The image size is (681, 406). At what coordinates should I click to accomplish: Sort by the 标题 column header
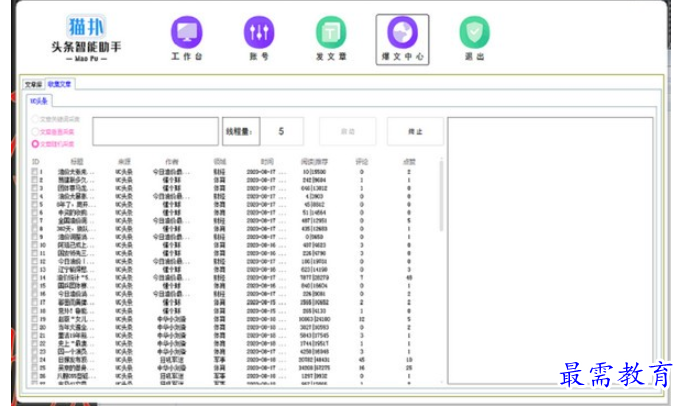77,162
